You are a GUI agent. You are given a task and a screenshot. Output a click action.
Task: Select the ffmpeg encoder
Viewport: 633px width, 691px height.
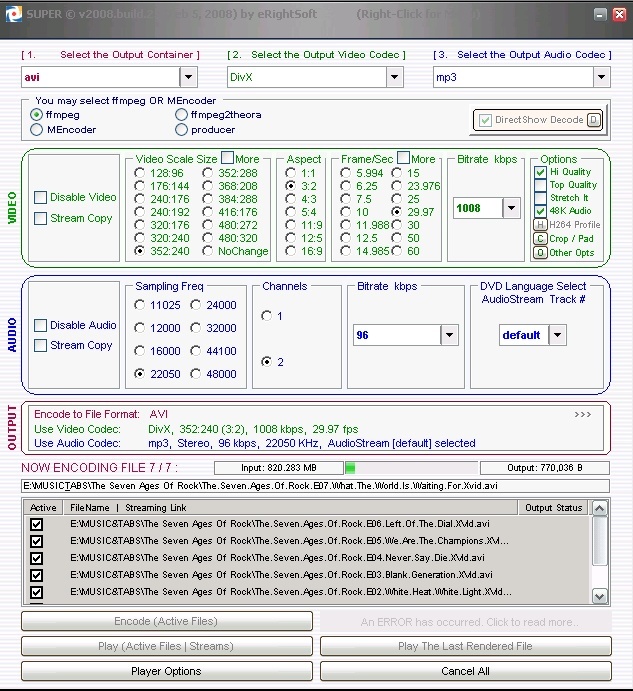(x=37, y=115)
